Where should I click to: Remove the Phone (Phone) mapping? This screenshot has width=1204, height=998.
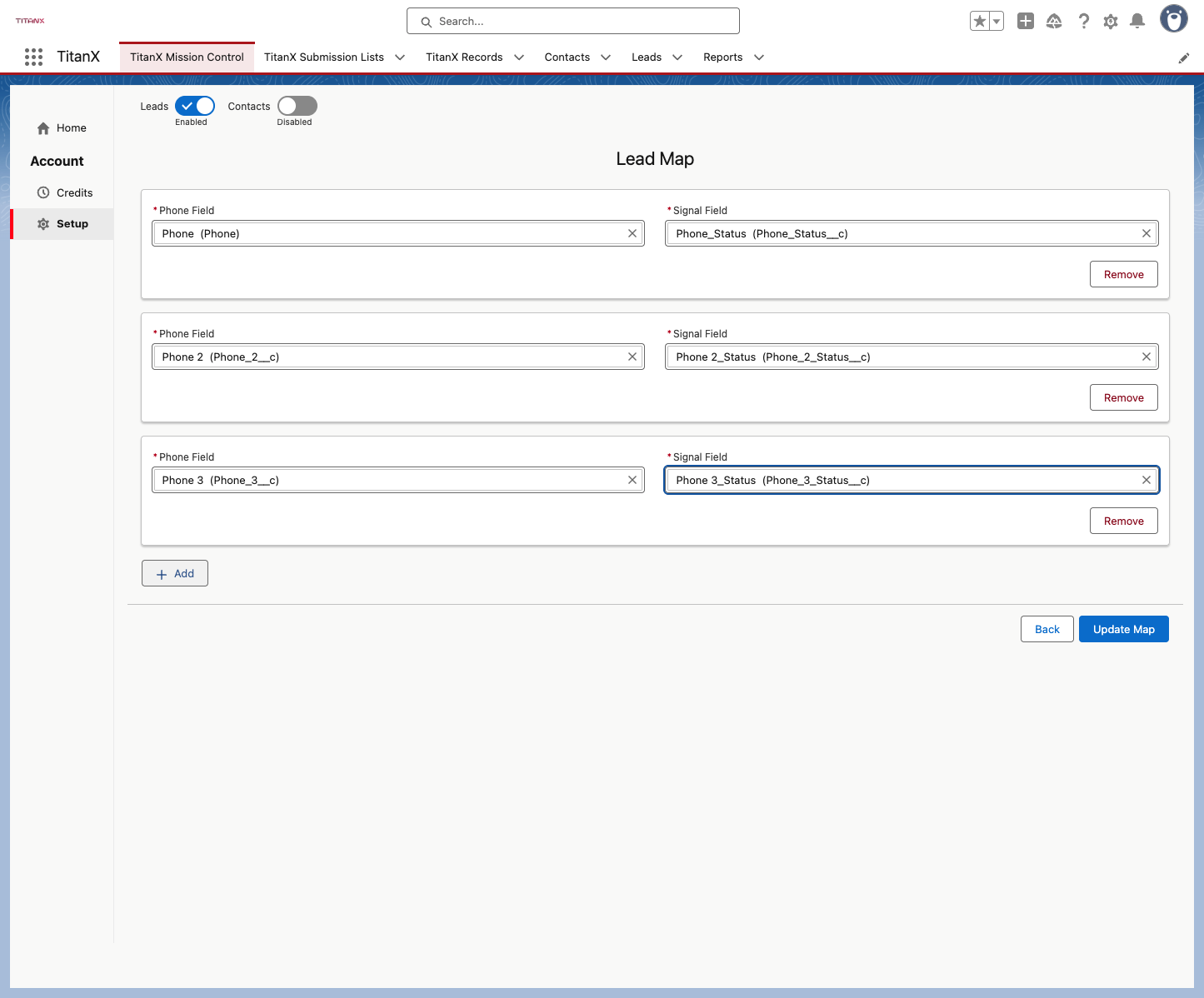point(1124,274)
